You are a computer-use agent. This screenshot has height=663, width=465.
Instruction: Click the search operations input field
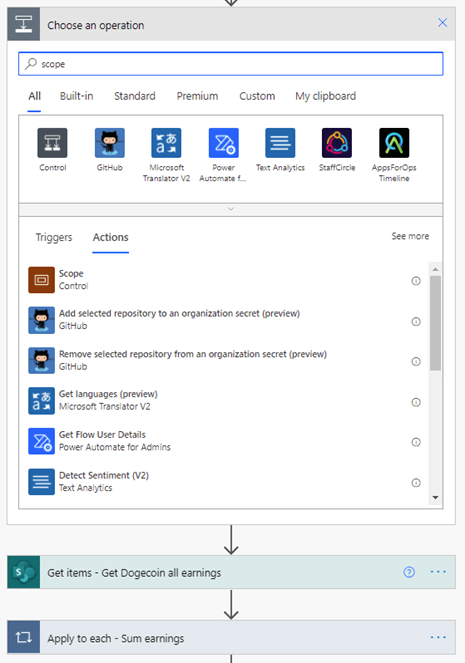pos(231,64)
